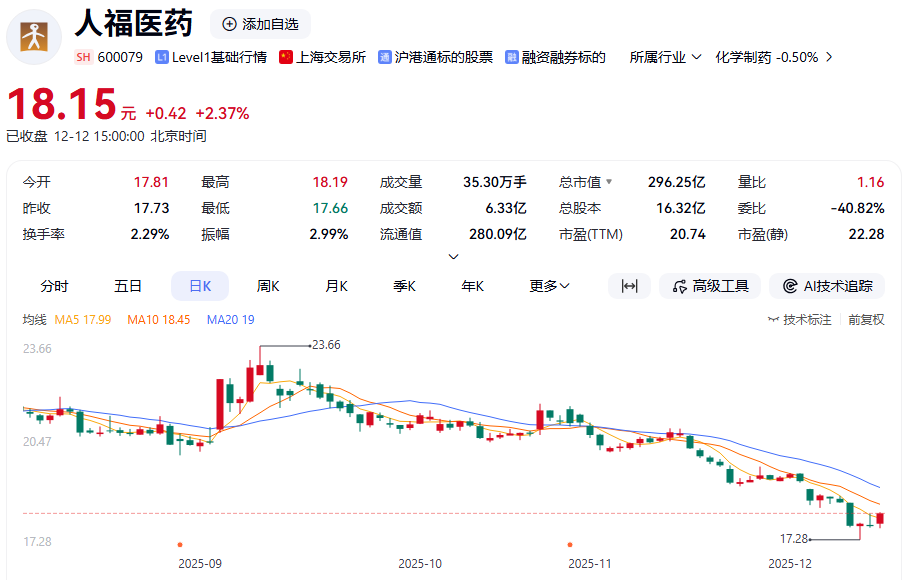Viewport: 911px width, 580px height.
Task: Add stock to watchlist with 添加自选
Action: point(260,24)
